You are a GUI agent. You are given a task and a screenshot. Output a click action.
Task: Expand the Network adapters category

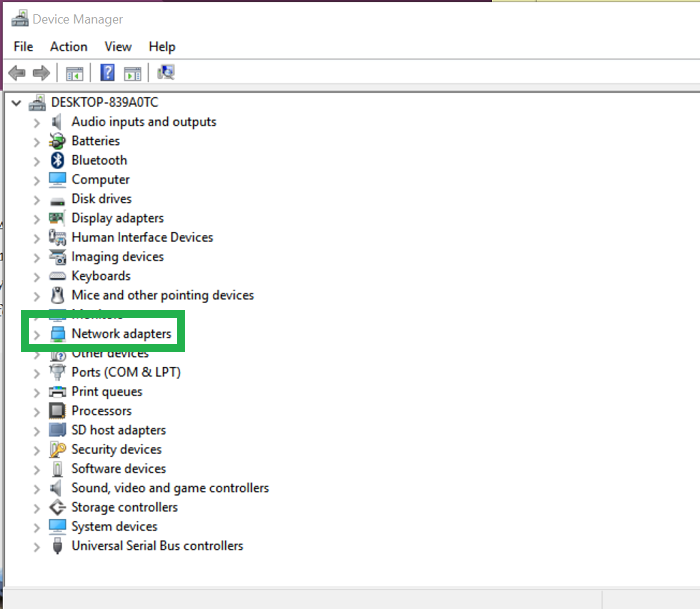coord(37,334)
